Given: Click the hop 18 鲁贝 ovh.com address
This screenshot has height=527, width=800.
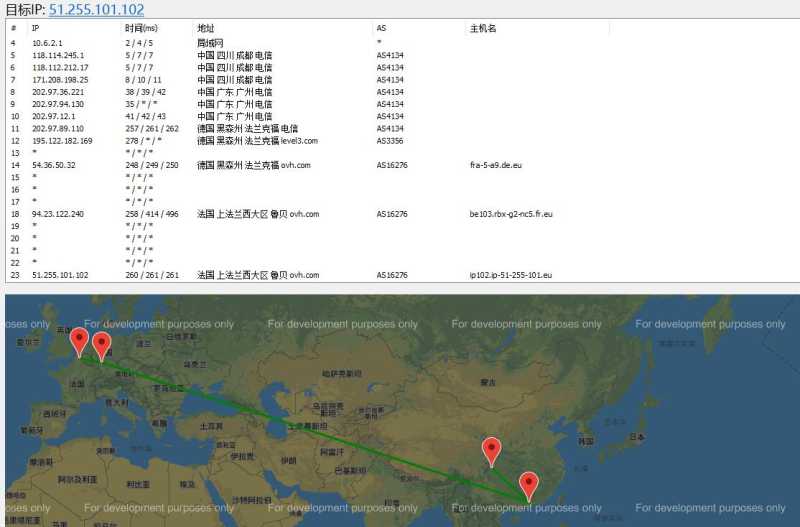Looking at the screenshot, I should [x=258, y=214].
